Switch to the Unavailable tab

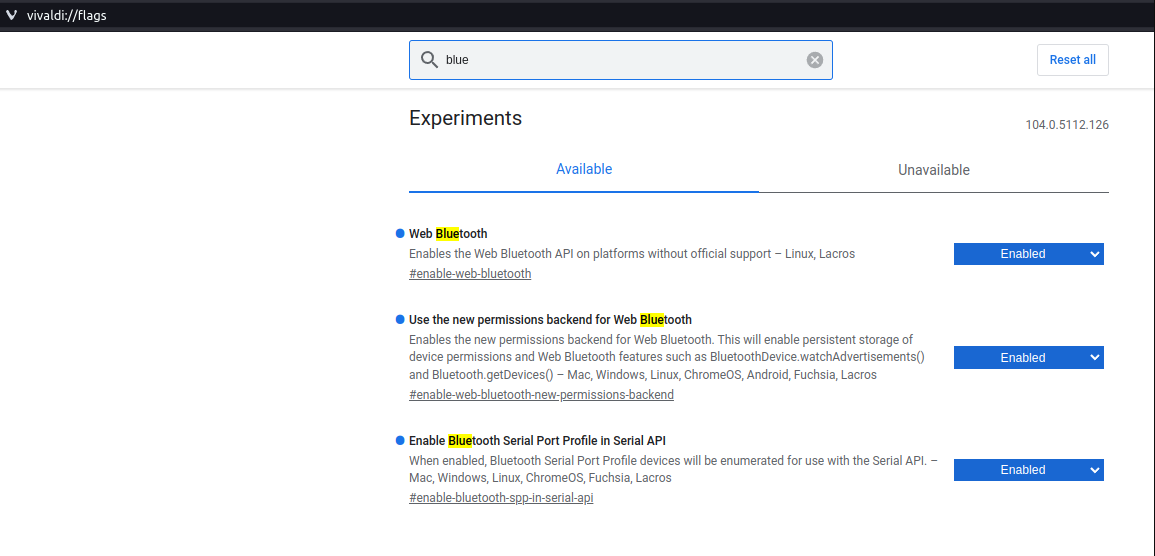click(933, 170)
